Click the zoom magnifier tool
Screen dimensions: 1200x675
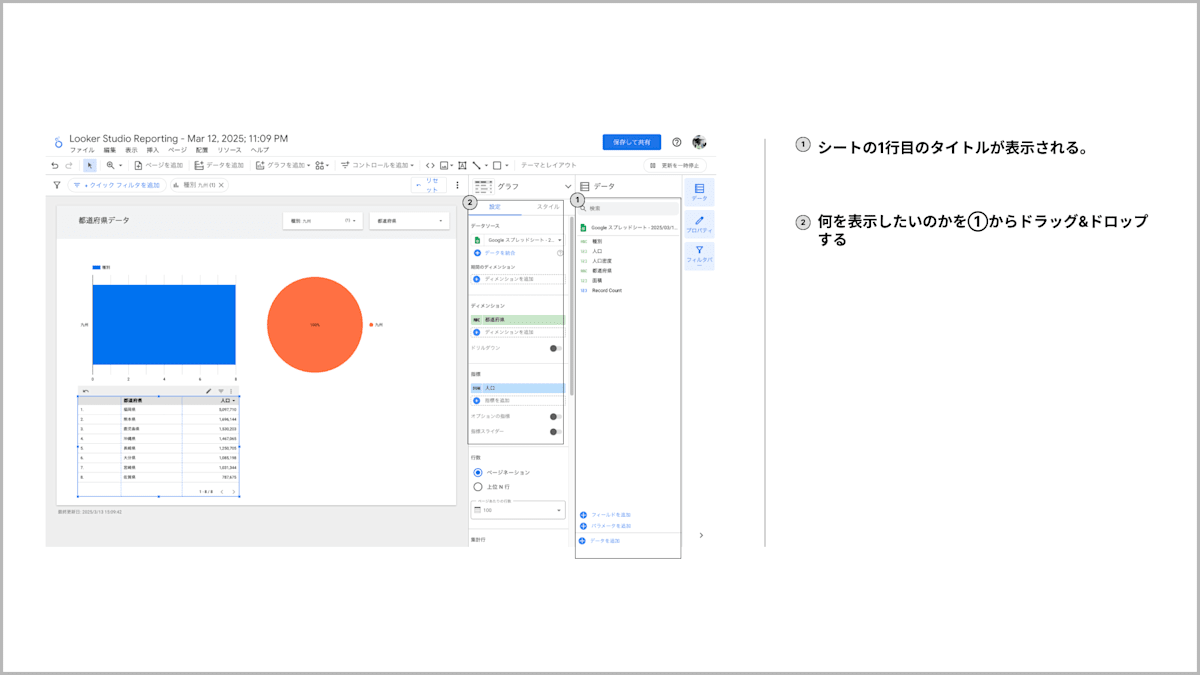(x=110, y=165)
